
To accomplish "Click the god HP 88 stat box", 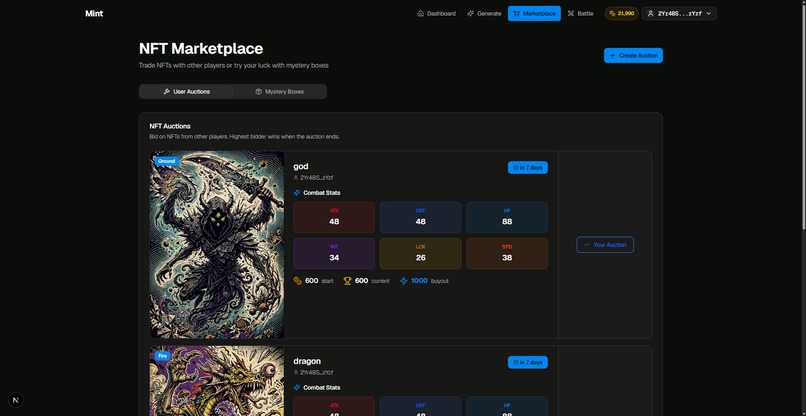I will point(507,217).
